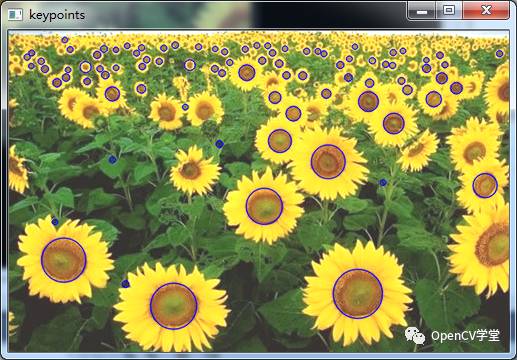Maximize the keypoints window
This screenshot has width=517, height=360.
tap(449, 11)
